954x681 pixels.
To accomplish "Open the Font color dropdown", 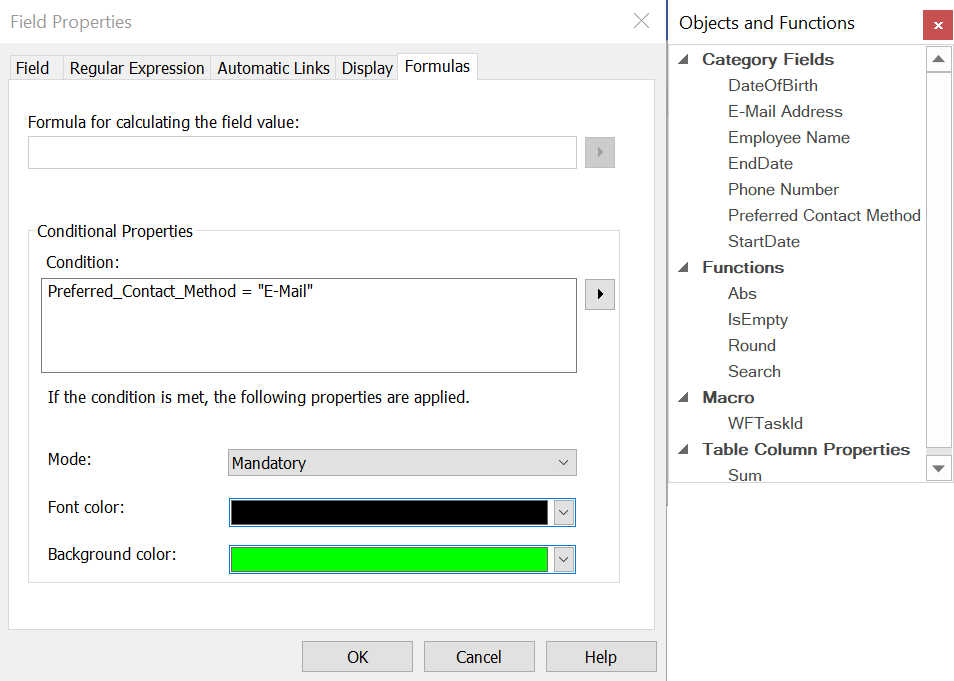I will point(565,512).
